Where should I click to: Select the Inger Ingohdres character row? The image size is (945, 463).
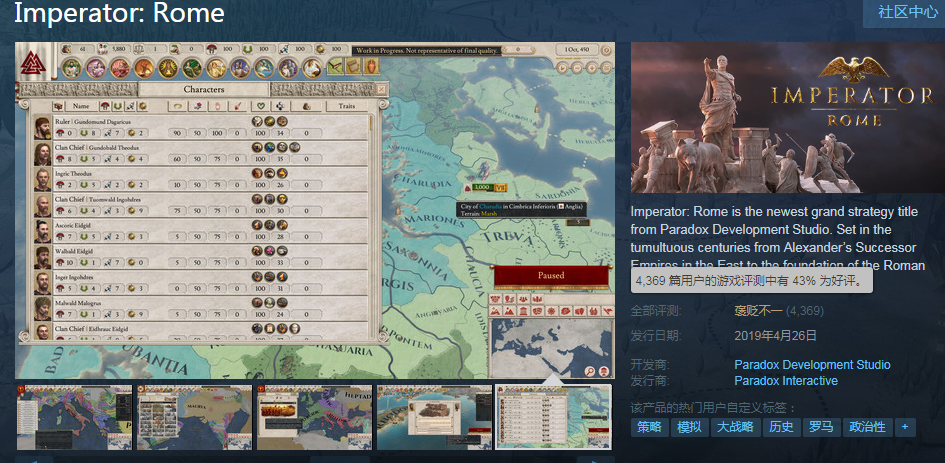coord(201,283)
